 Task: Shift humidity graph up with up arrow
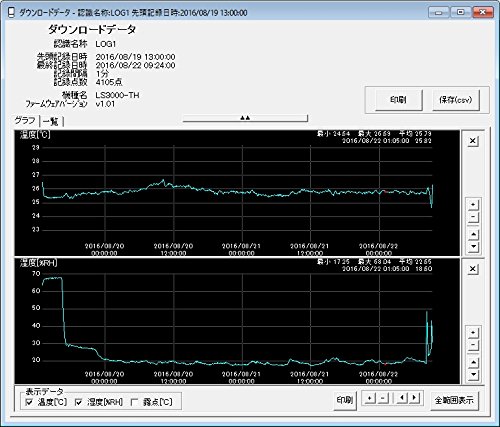coord(473,362)
